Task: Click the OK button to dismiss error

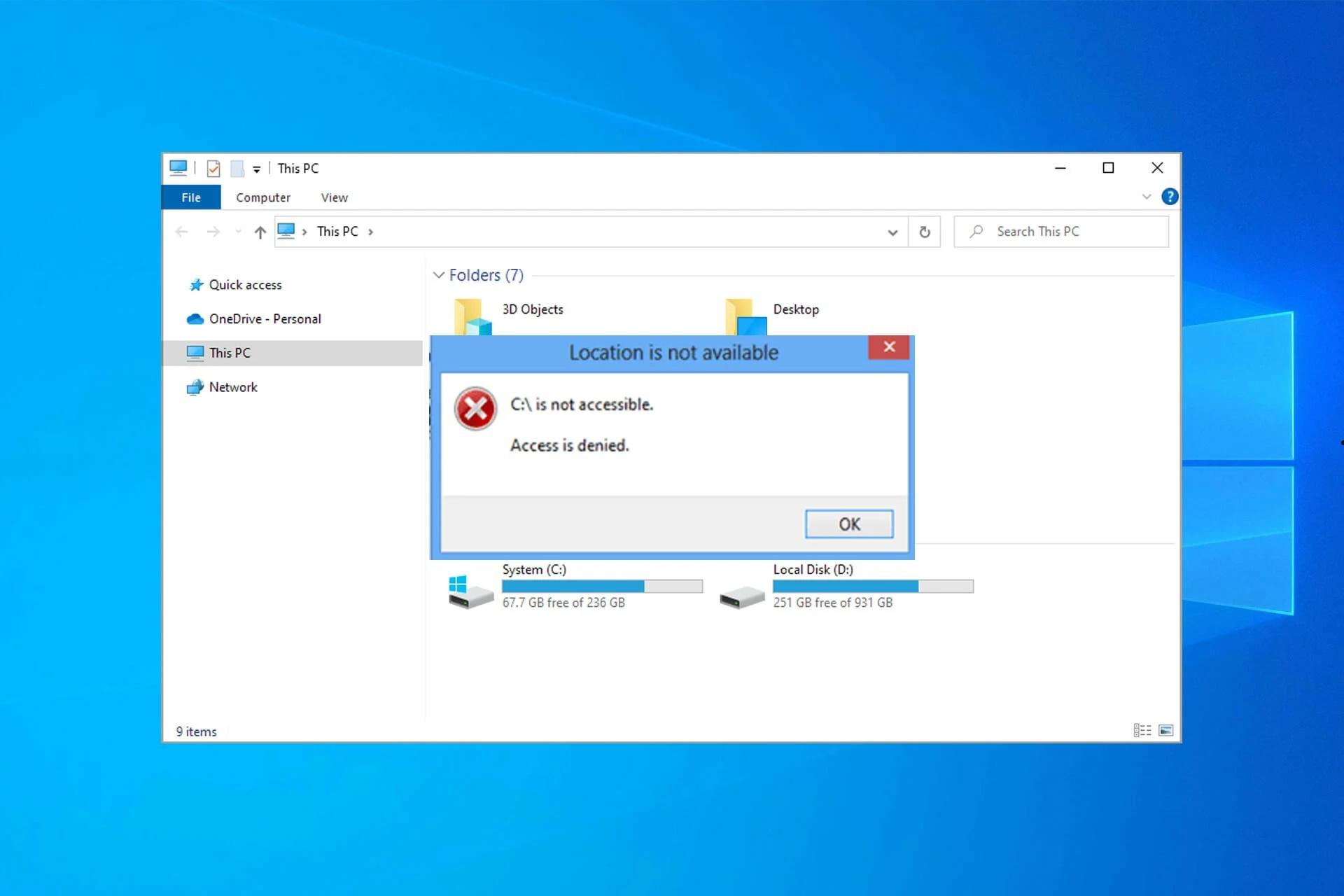Action: pos(849,524)
